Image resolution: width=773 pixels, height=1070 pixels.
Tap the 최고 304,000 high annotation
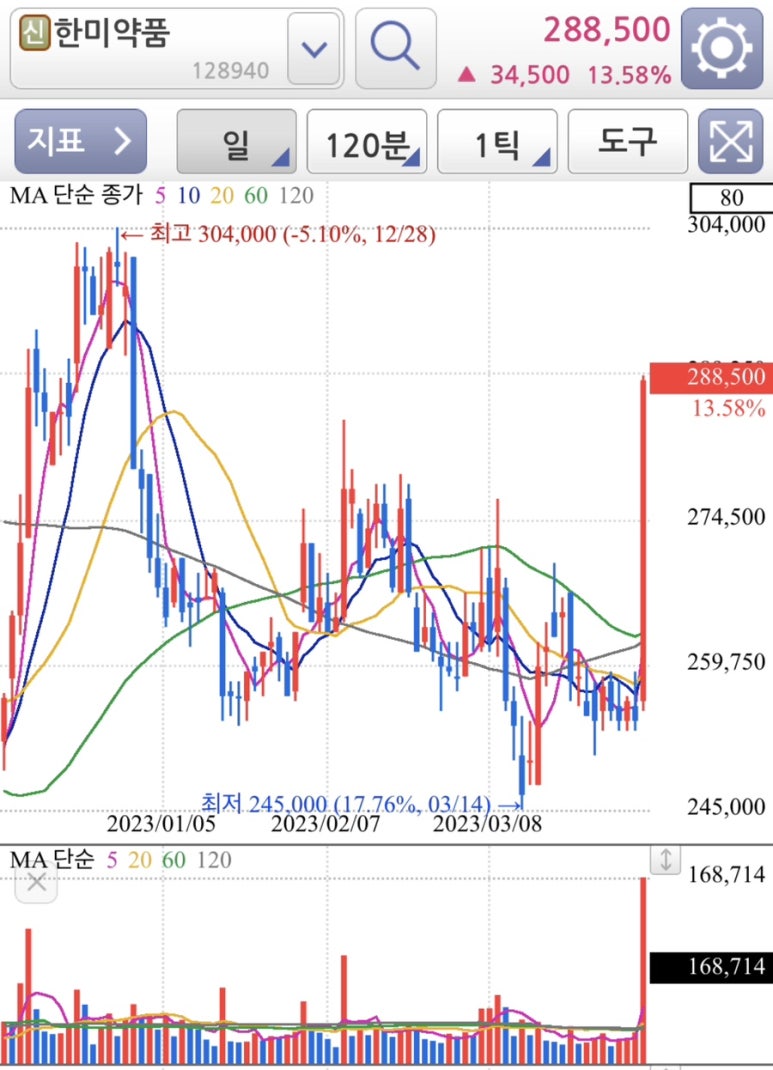[279, 234]
